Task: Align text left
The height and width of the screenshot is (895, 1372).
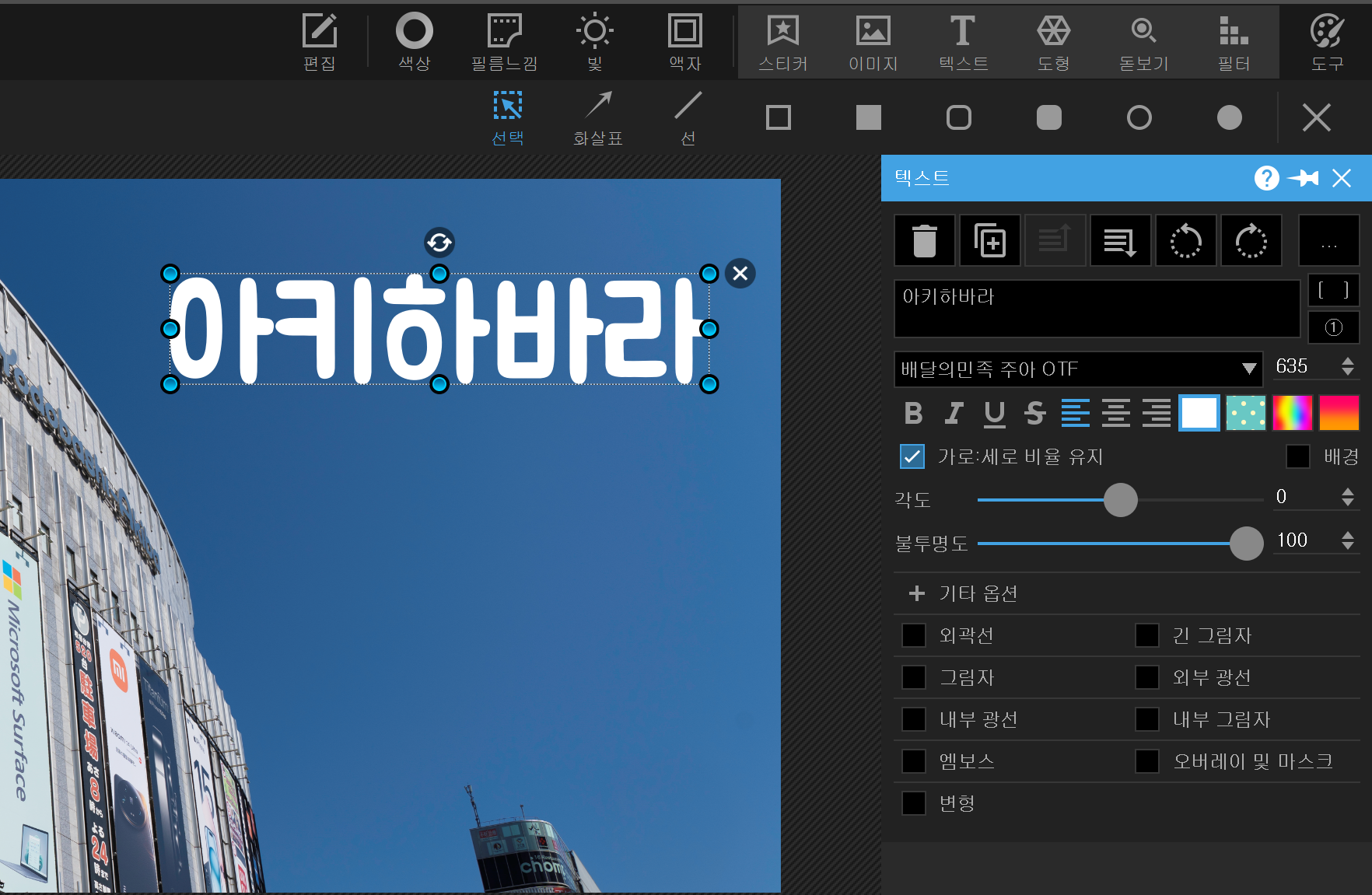Action: pos(1076,413)
